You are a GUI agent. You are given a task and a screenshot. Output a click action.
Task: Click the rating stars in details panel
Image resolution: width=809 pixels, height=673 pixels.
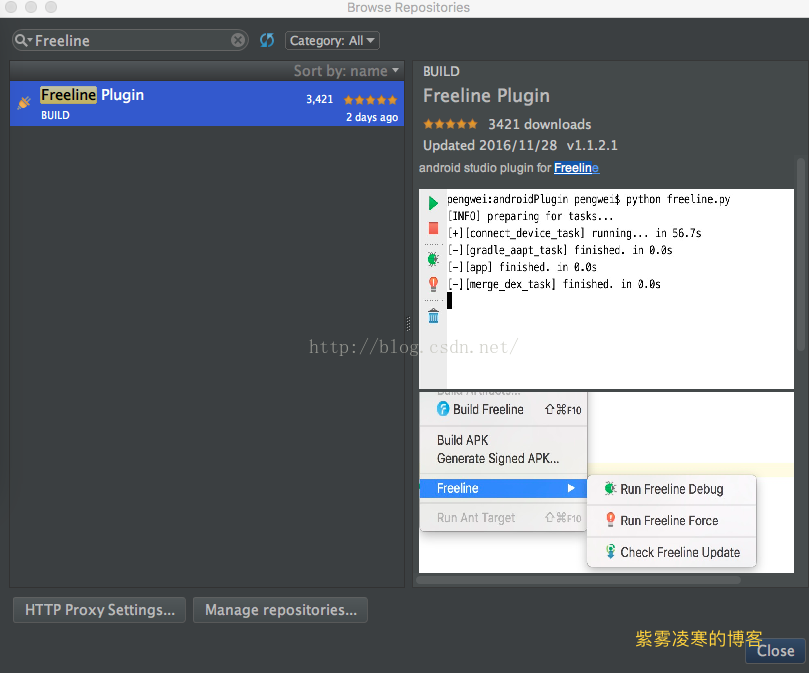[450, 124]
